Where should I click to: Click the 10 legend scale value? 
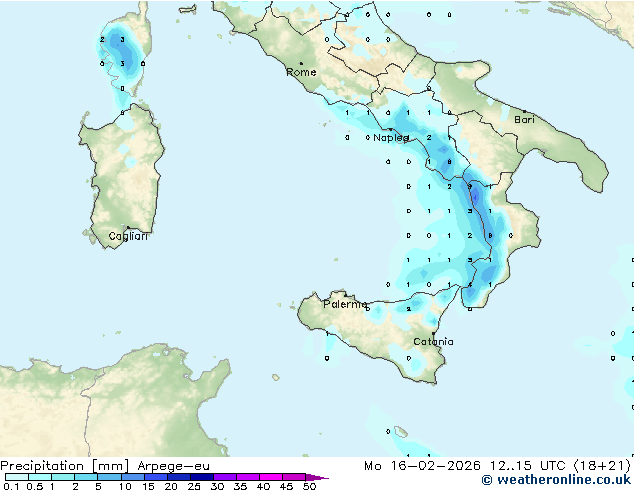[x=125, y=486]
